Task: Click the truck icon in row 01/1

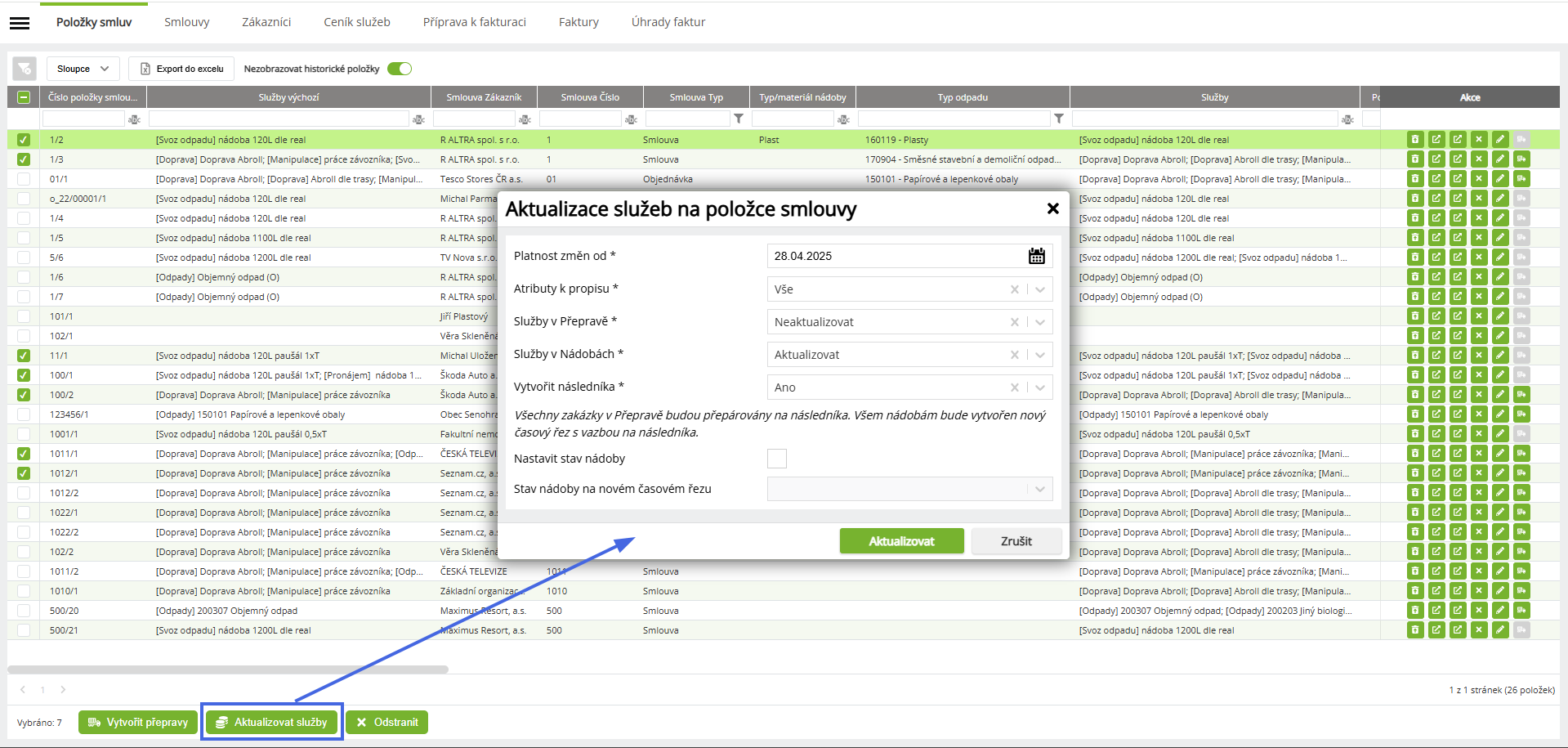Action: [1521, 179]
